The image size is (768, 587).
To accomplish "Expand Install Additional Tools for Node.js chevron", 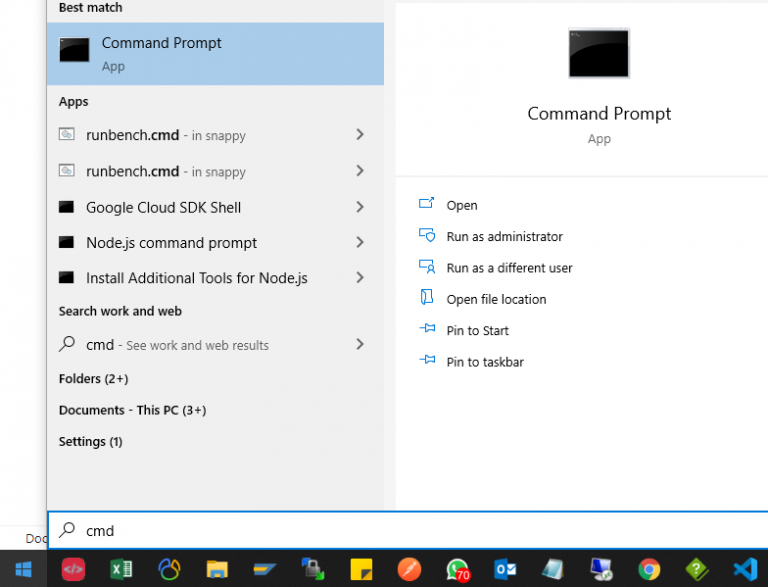I will click(x=360, y=277).
